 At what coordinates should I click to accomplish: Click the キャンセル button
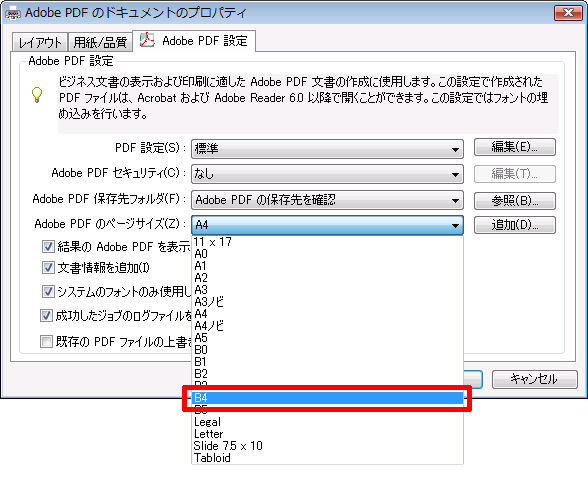(x=534, y=379)
